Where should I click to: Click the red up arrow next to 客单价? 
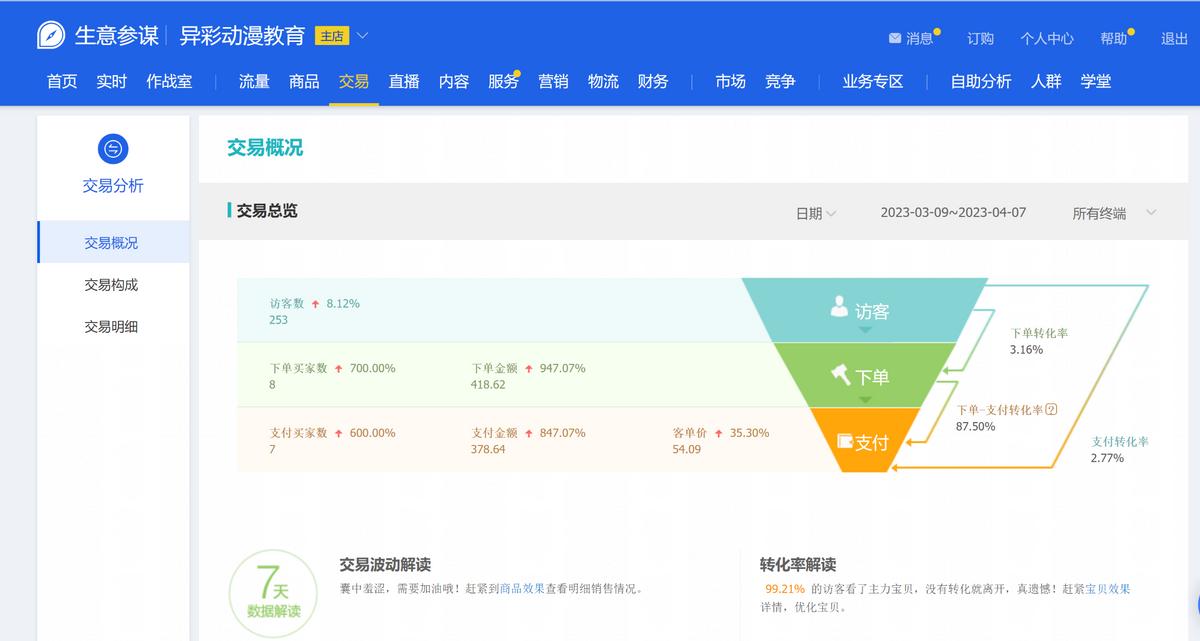pyautogui.click(x=718, y=433)
